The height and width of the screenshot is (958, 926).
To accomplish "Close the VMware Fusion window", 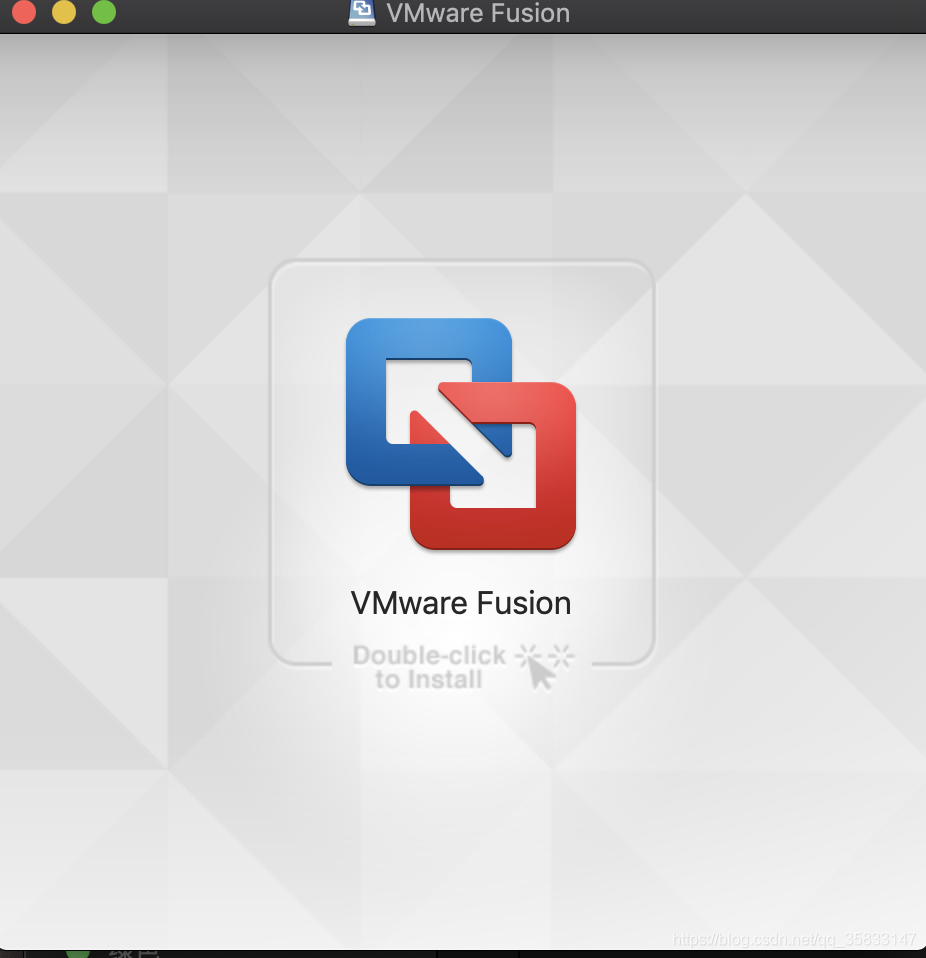I will coord(24,12).
